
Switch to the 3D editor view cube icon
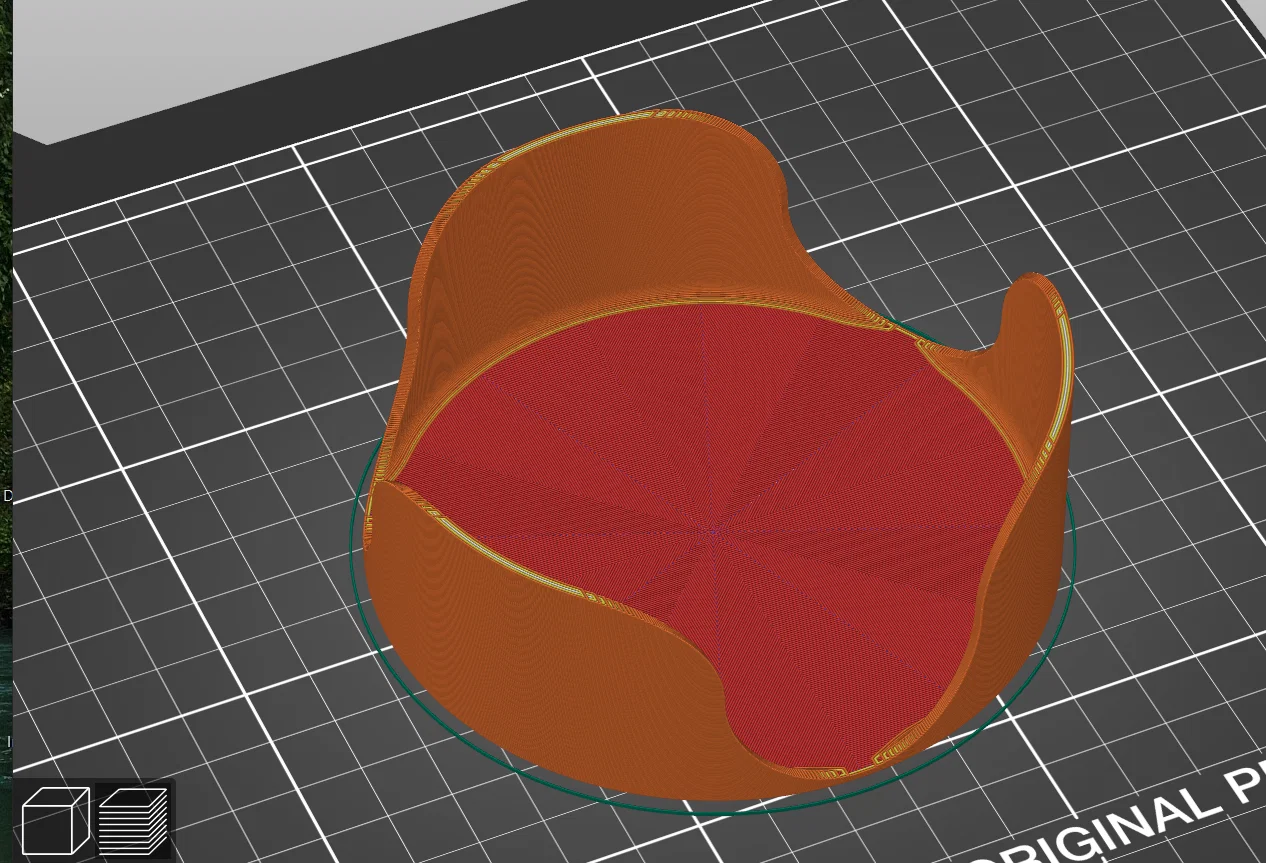(x=55, y=820)
